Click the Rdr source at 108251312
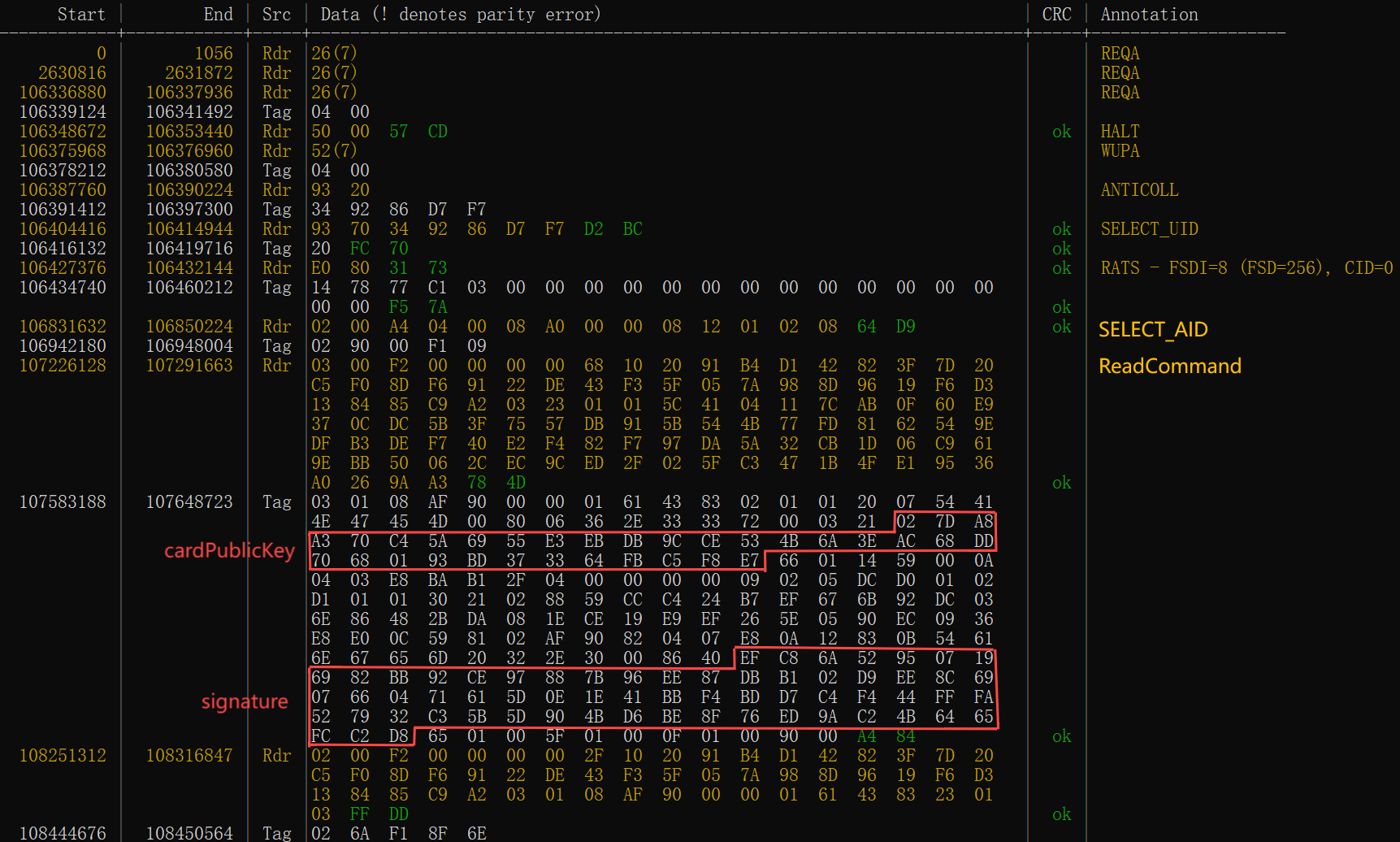Screen dimensions: 1400x842 point(276,756)
